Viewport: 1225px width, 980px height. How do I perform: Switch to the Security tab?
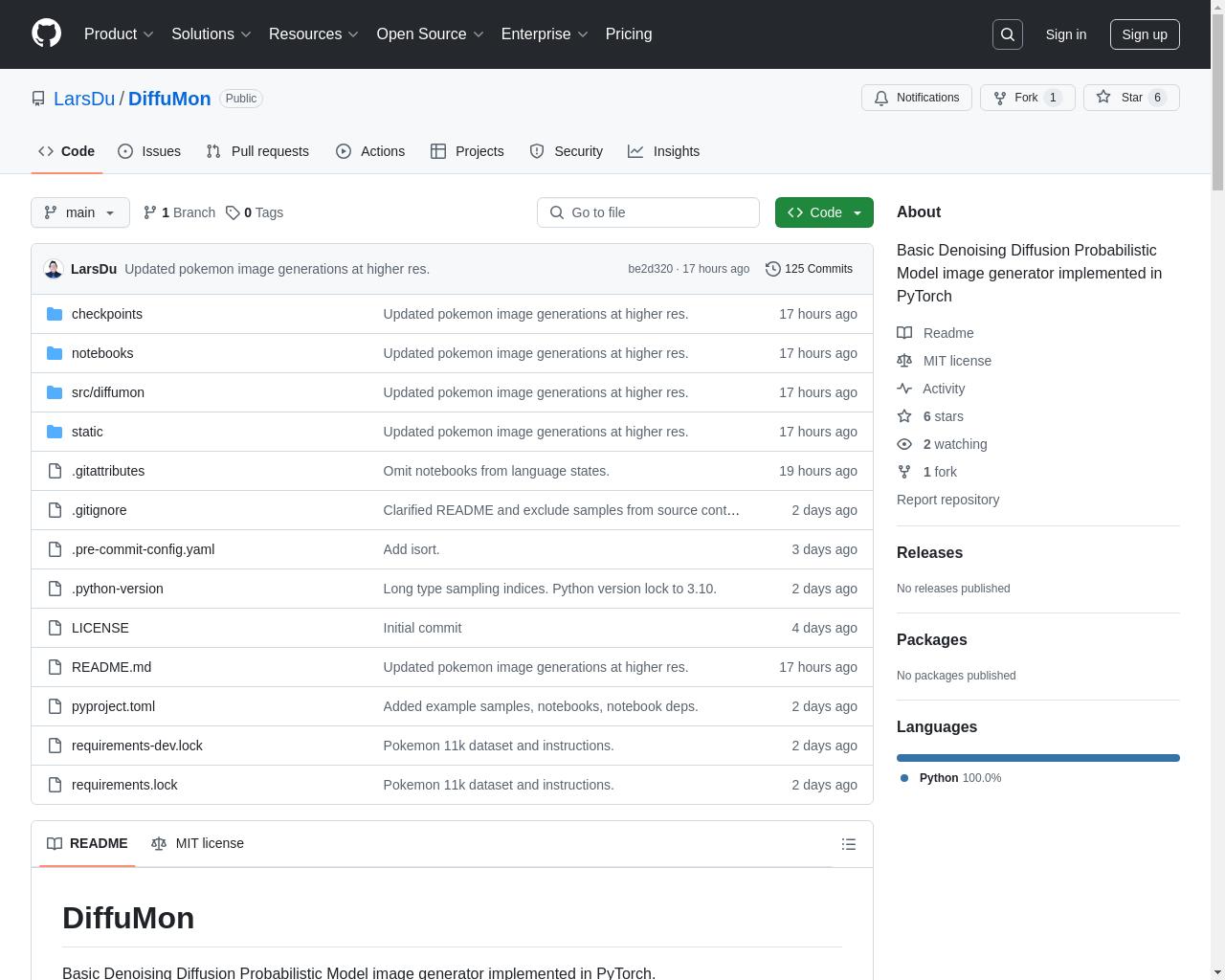(567, 151)
